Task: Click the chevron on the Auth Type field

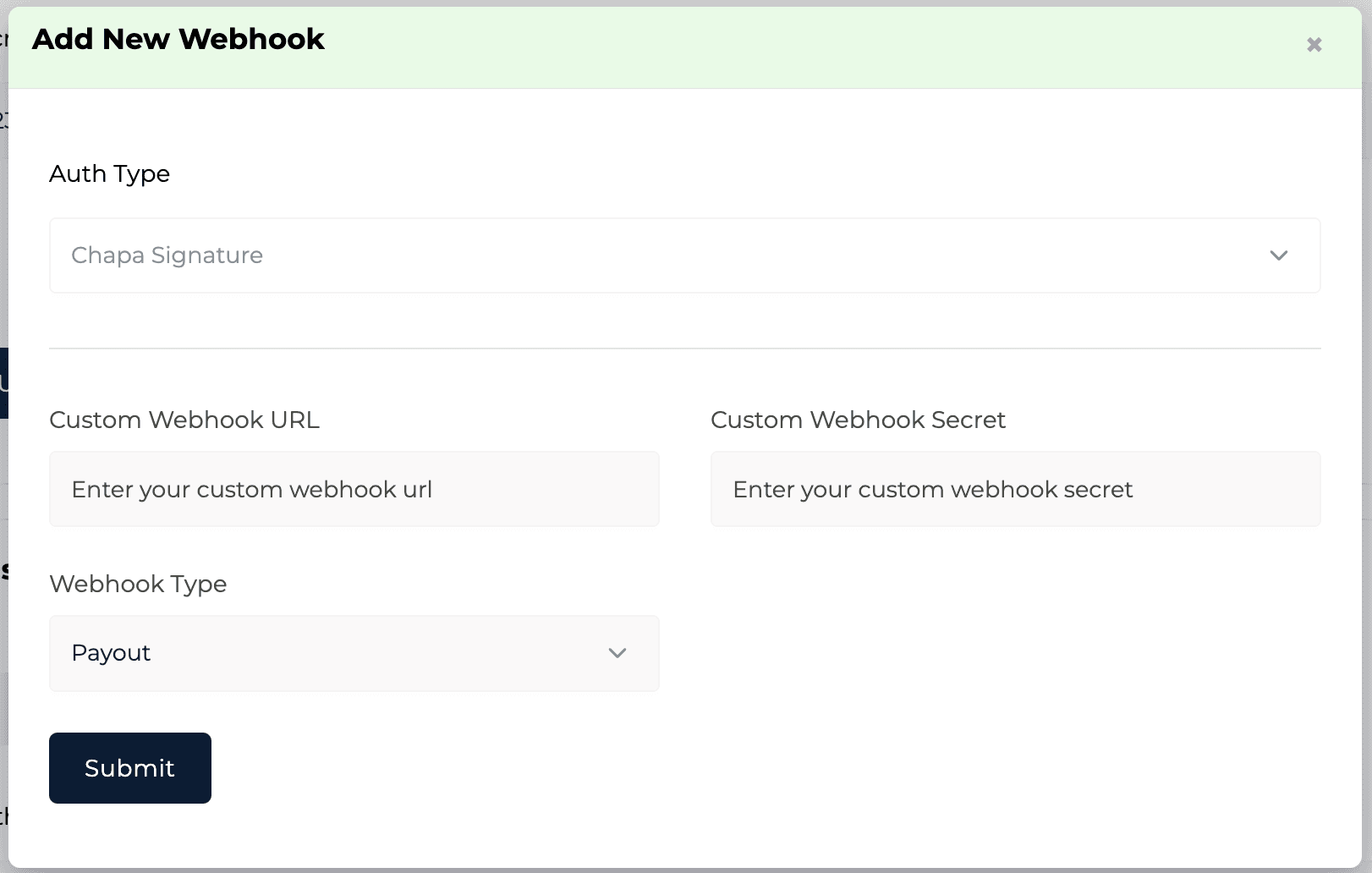Action: [x=1280, y=255]
